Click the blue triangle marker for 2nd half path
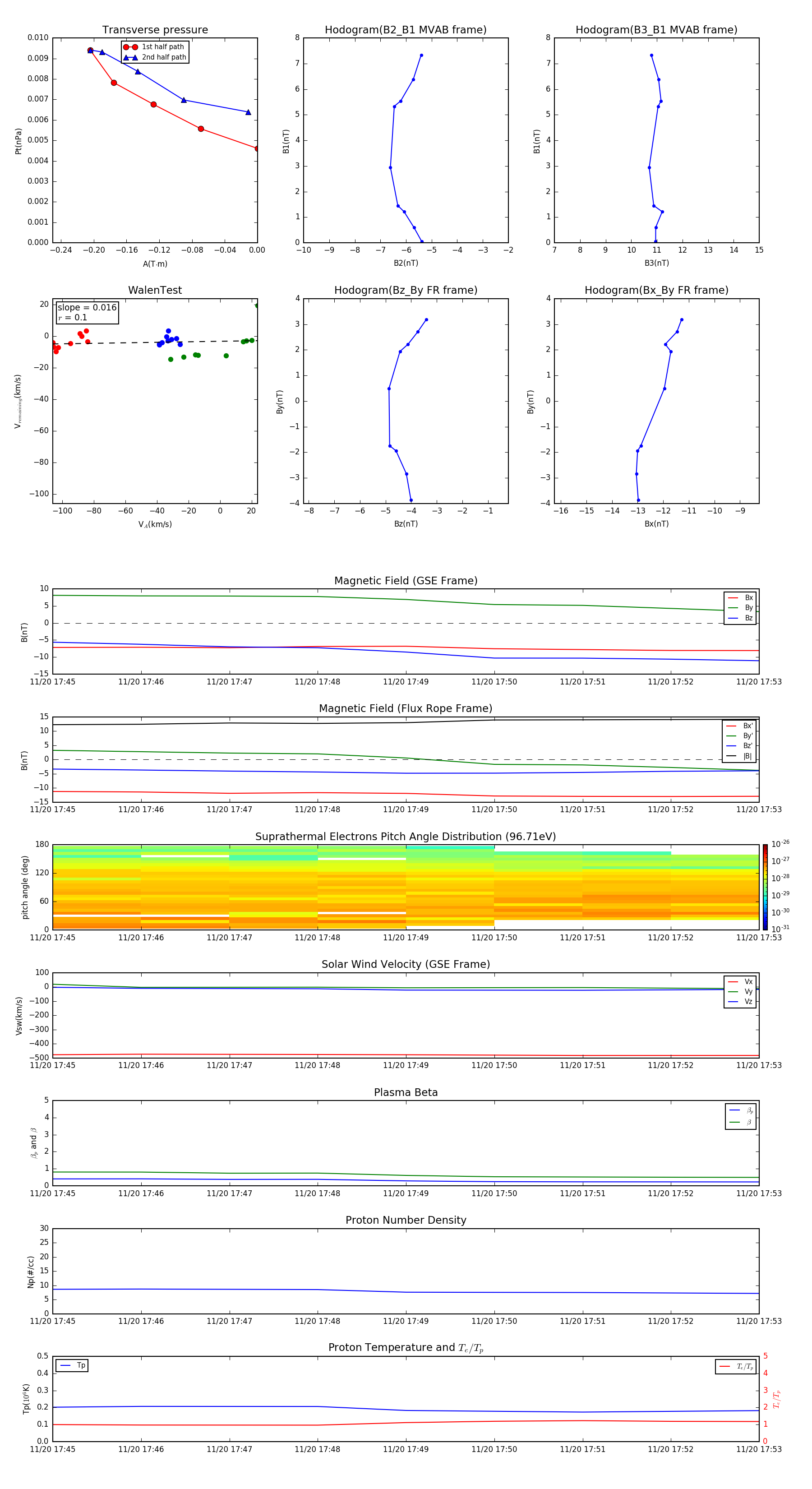Viewport: 812px width, 1489px height. 131,57
